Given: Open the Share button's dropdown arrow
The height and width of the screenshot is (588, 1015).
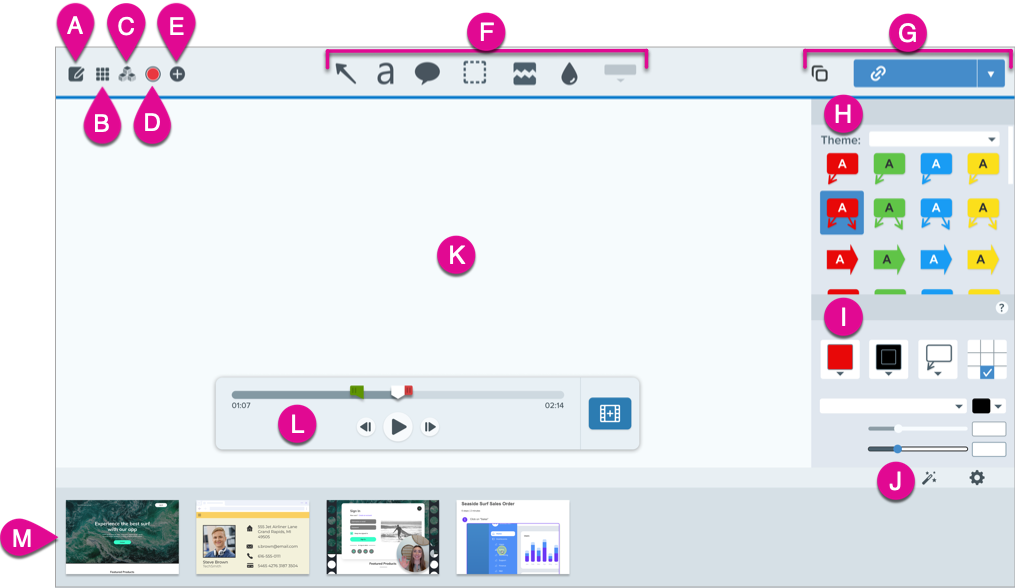Looking at the screenshot, I should click(991, 72).
